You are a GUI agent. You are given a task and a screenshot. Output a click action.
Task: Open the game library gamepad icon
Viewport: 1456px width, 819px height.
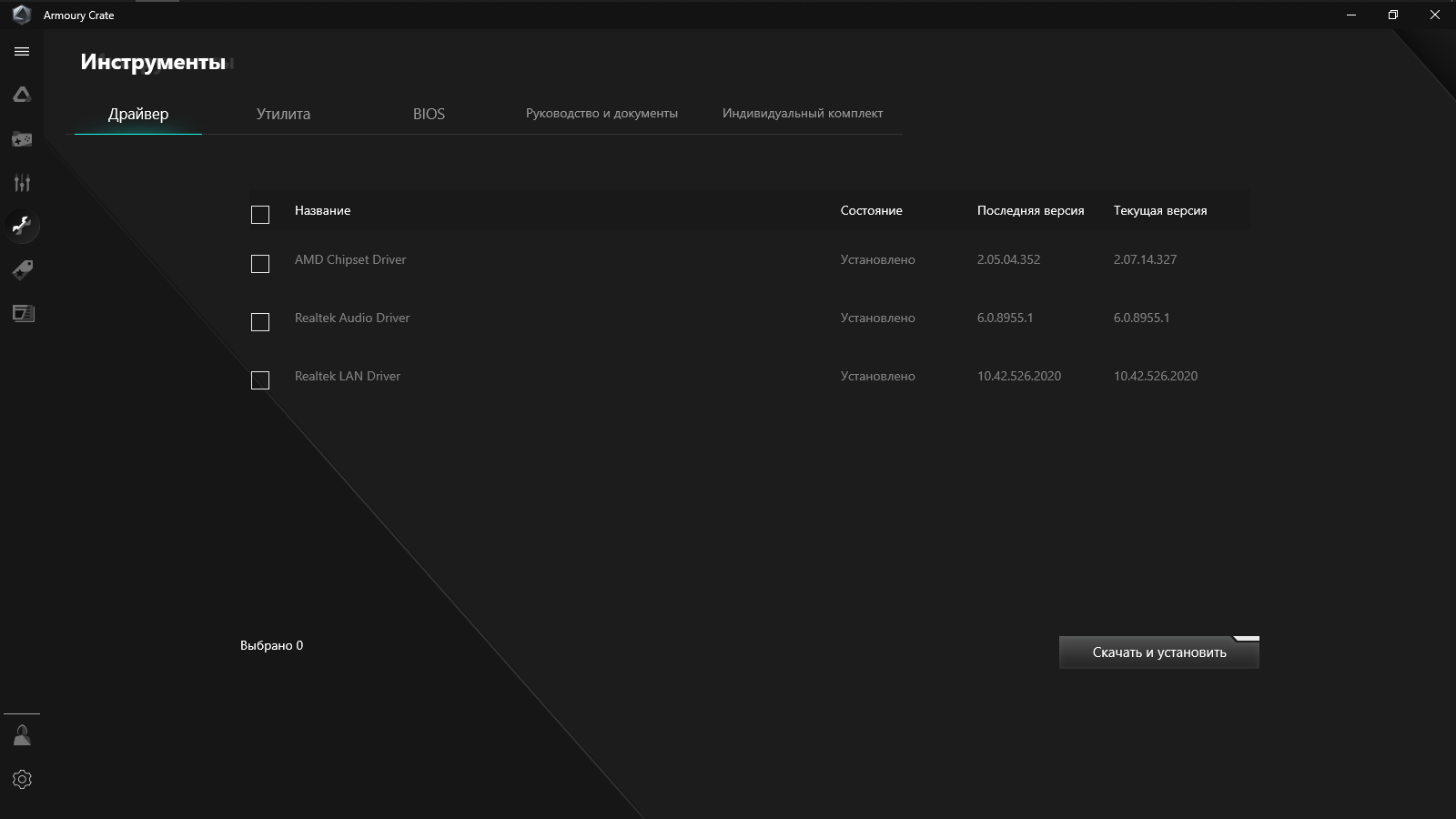point(22,139)
